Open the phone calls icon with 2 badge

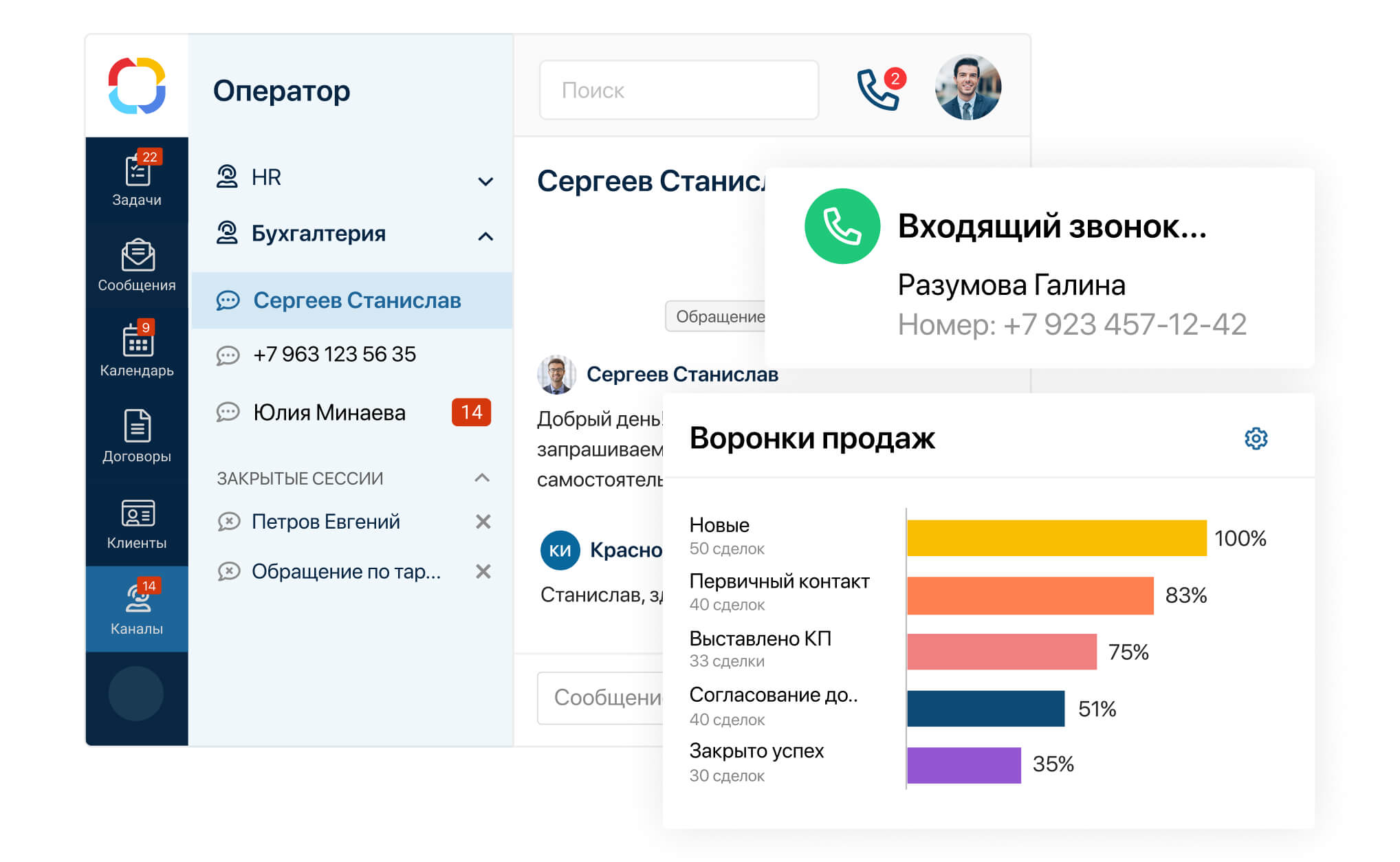tap(878, 89)
